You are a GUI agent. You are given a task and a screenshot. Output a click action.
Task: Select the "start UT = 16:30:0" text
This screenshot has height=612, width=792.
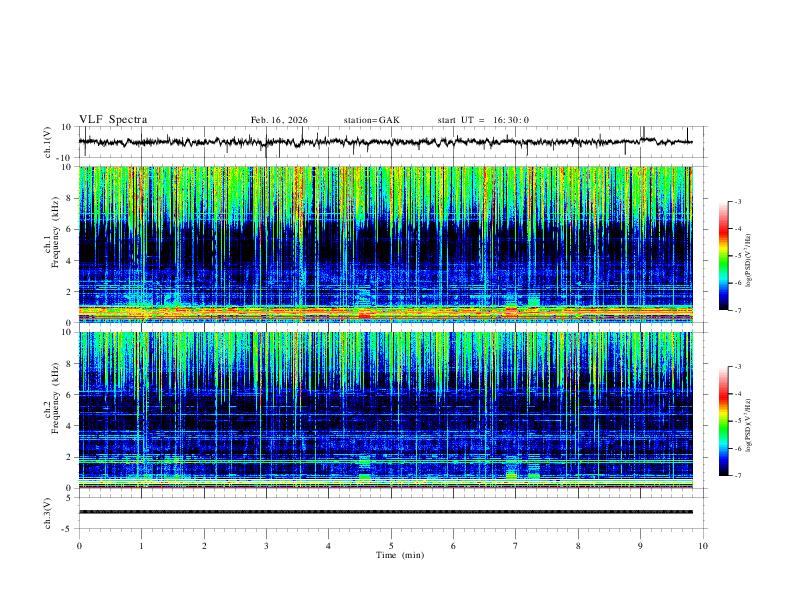tap(483, 120)
